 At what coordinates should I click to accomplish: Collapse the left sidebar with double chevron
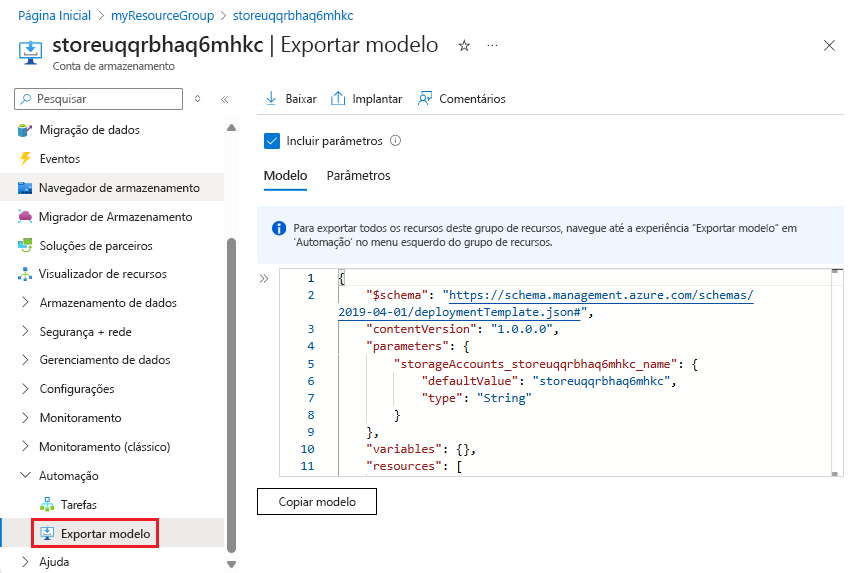click(x=225, y=99)
